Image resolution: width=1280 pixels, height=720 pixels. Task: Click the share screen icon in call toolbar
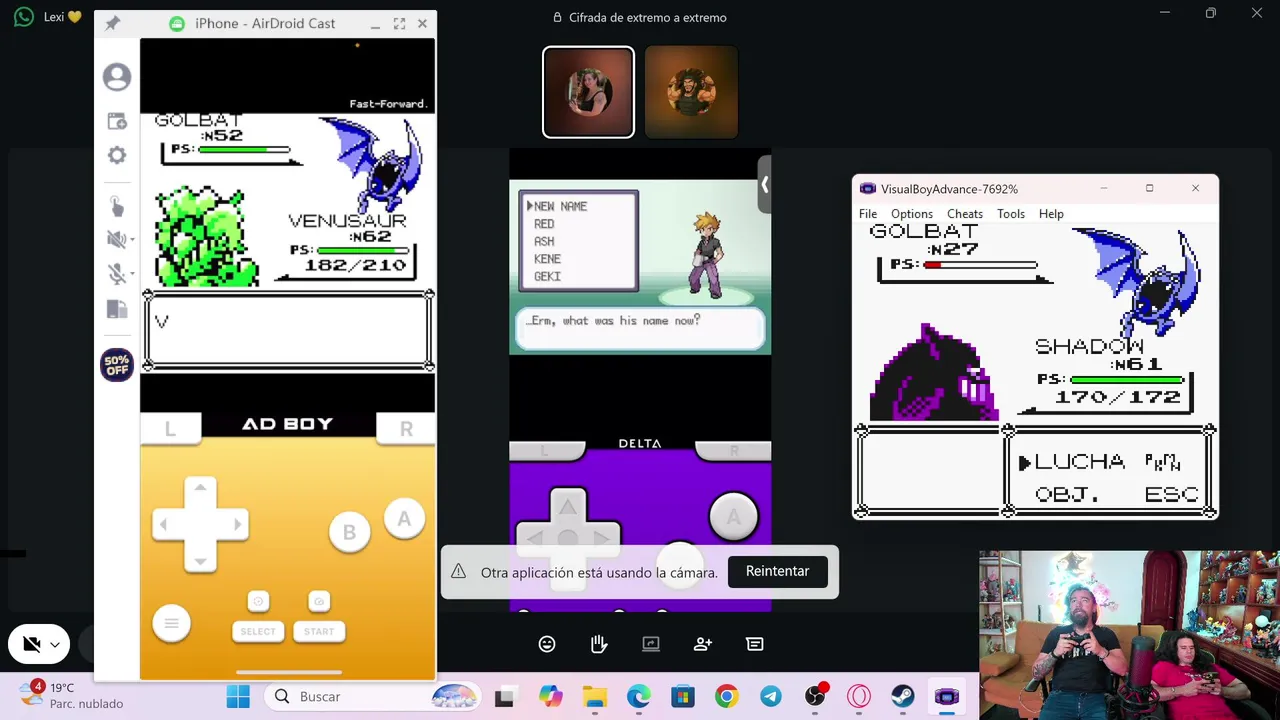(x=651, y=644)
